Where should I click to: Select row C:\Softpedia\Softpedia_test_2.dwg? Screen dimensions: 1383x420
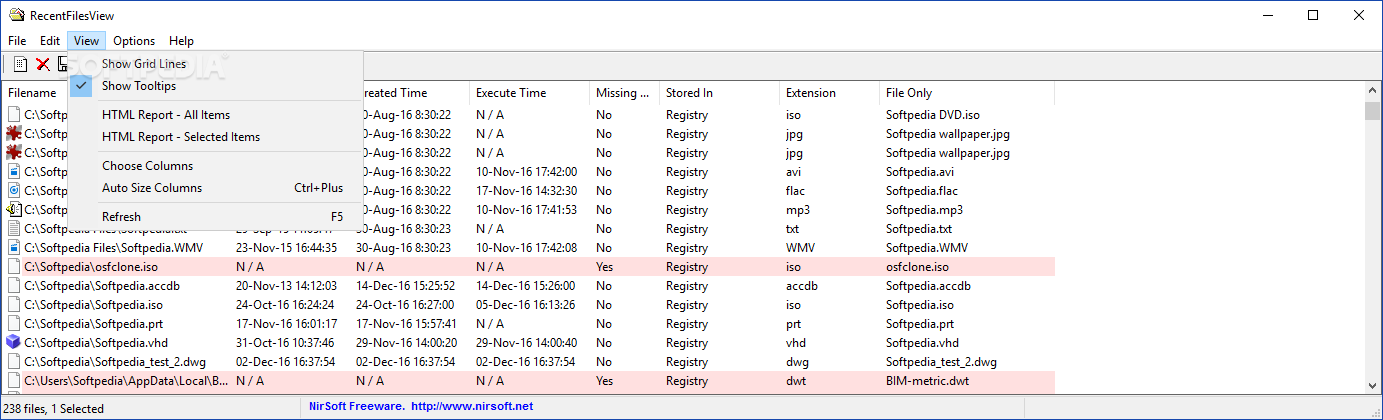(x=528, y=362)
